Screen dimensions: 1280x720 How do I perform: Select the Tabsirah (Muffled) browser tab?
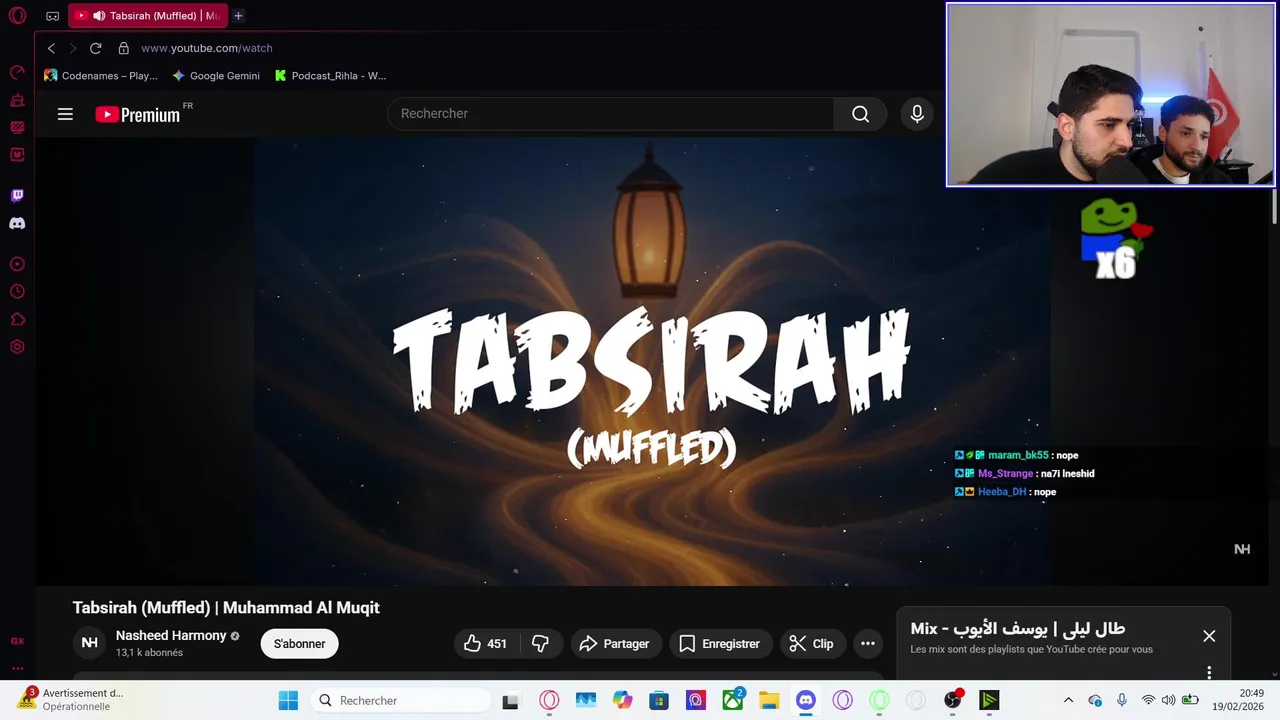click(148, 16)
